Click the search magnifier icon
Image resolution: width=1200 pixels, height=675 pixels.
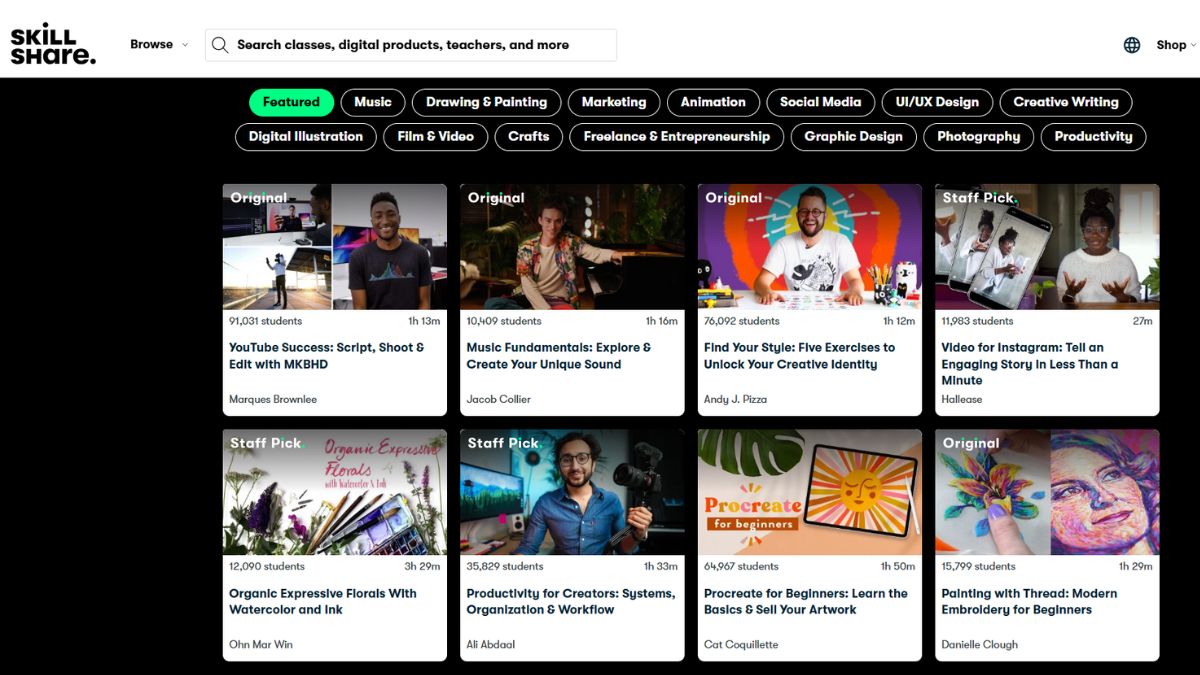[220, 45]
